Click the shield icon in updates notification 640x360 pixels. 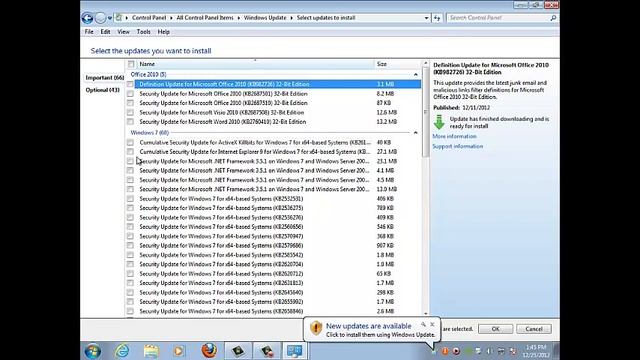[316, 328]
